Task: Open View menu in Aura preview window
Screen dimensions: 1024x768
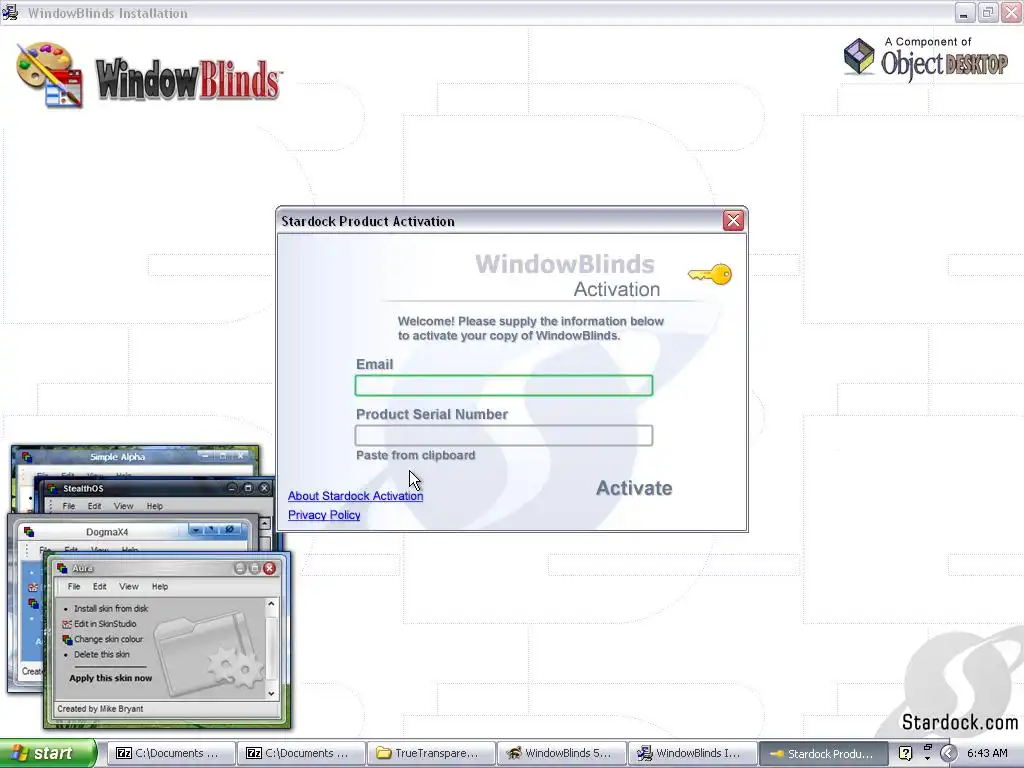Action: [129, 586]
